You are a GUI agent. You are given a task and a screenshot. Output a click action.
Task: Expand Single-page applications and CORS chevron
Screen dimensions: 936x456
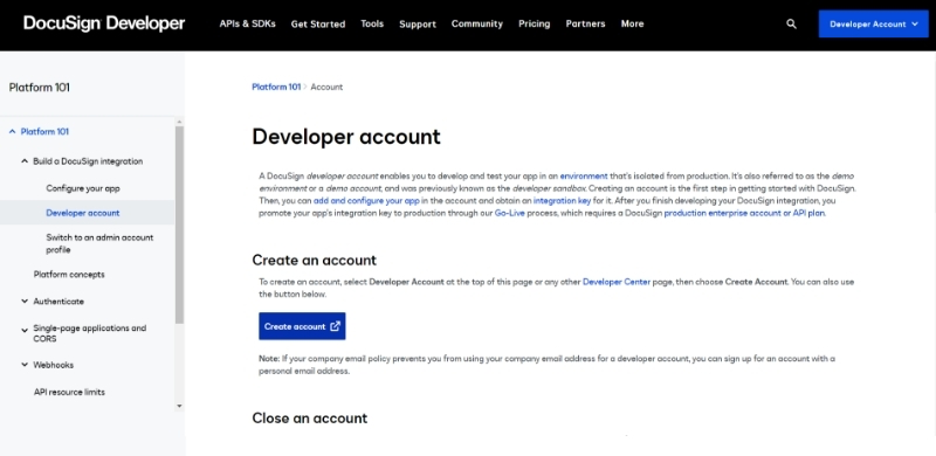click(24, 330)
